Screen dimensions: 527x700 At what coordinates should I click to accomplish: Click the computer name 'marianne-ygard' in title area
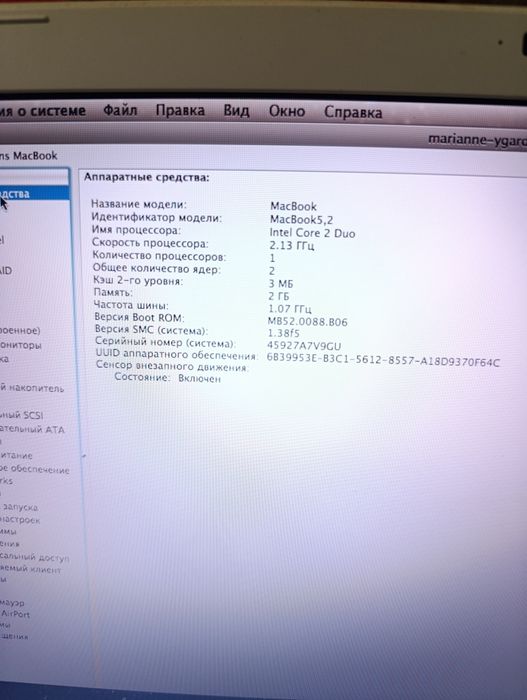(477, 140)
